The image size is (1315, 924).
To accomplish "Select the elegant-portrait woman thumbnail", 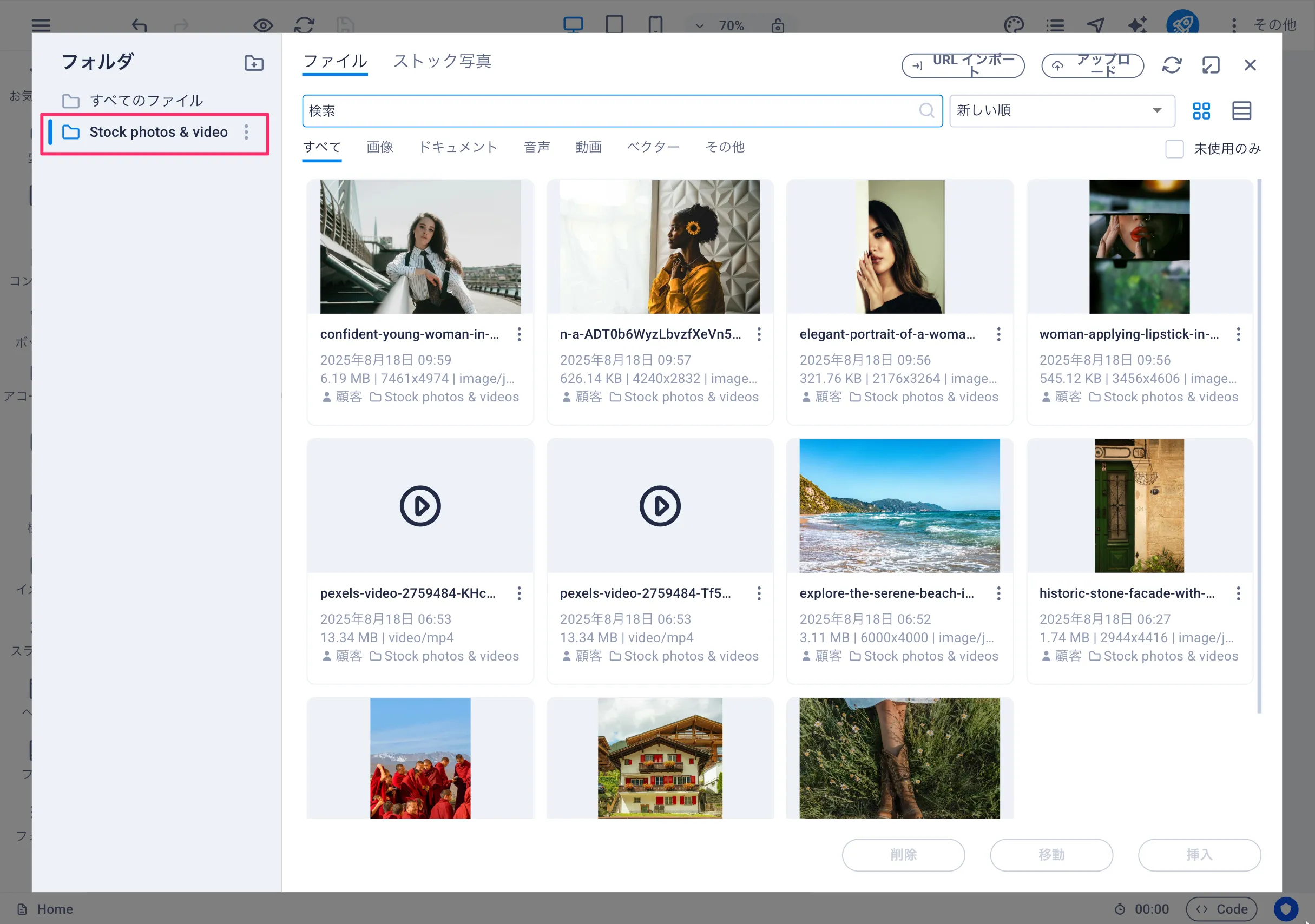I will (899, 247).
